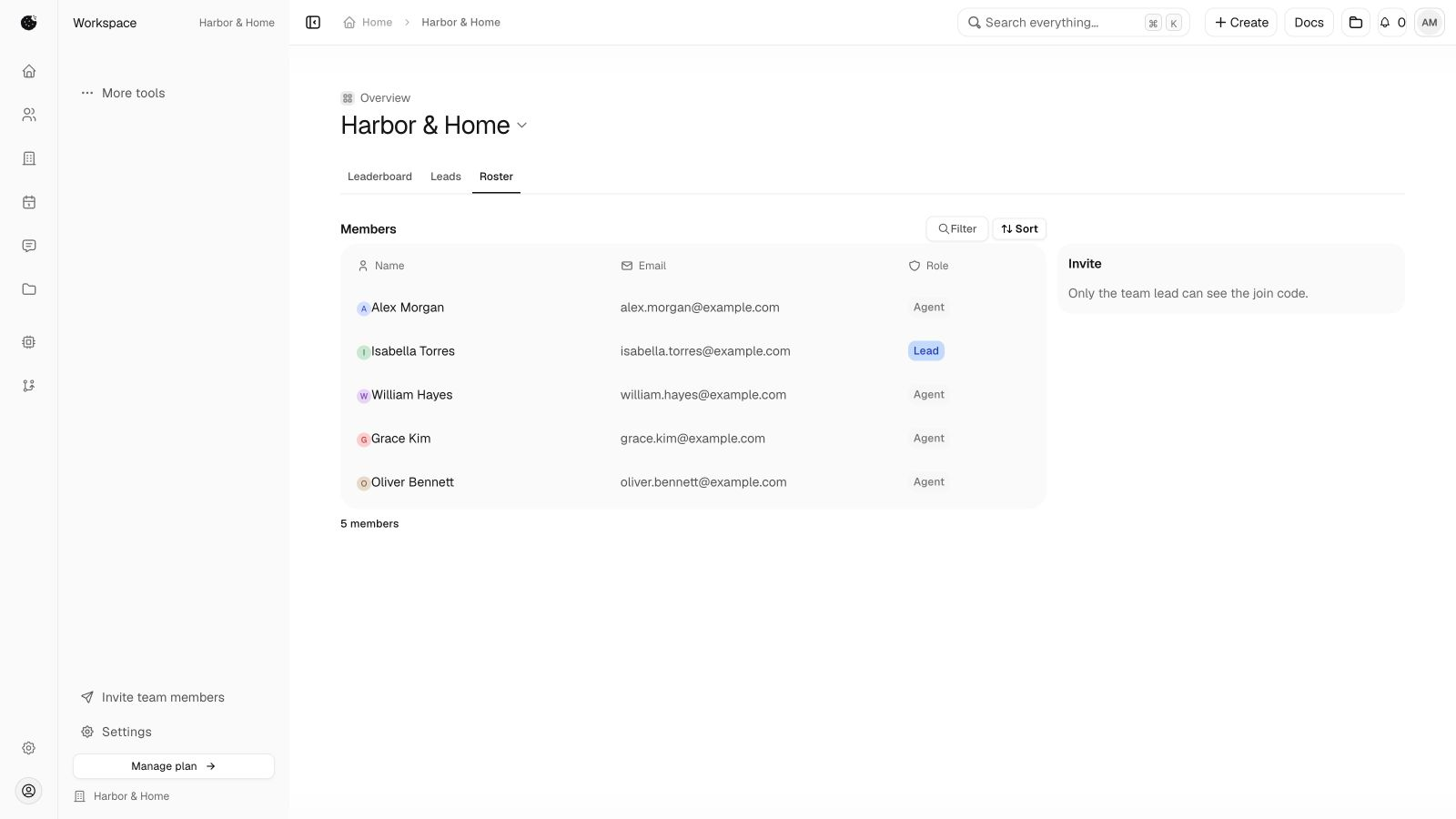Click the Filter button
1456x819 pixels.
(x=957, y=229)
